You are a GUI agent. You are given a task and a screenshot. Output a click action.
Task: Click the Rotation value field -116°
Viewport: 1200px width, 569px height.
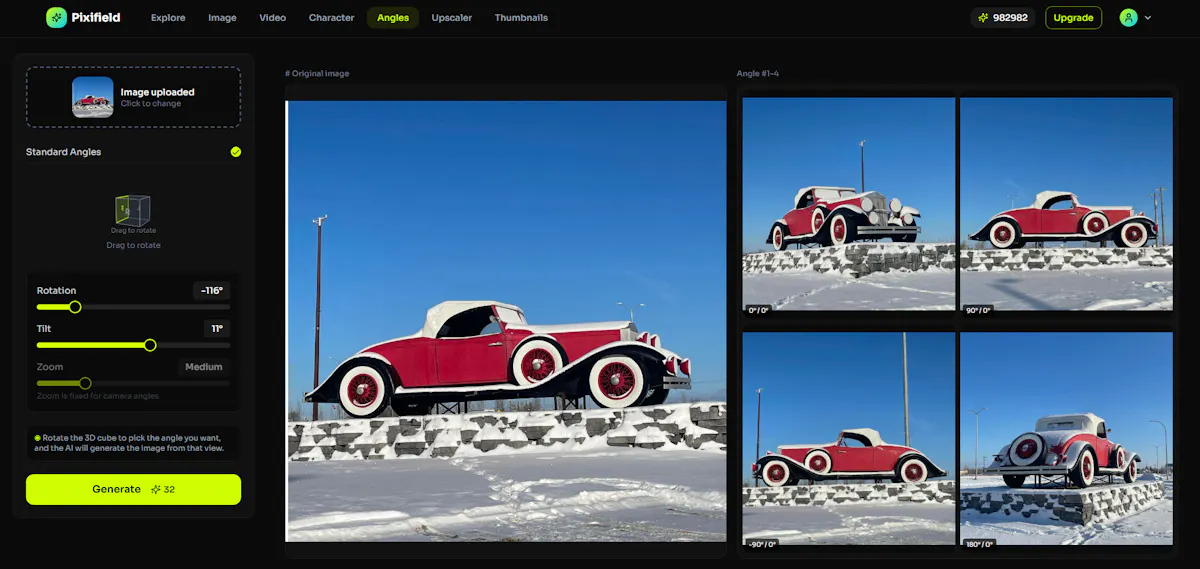coord(211,291)
